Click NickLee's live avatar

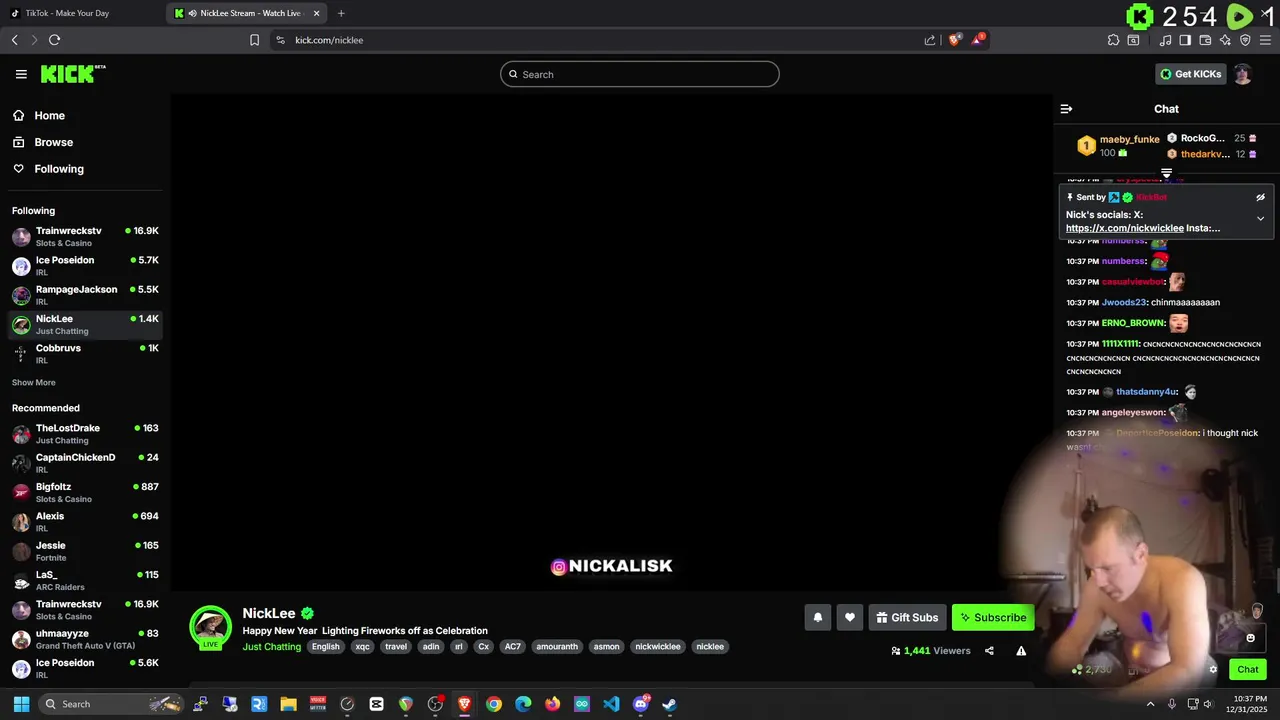[x=210, y=627]
